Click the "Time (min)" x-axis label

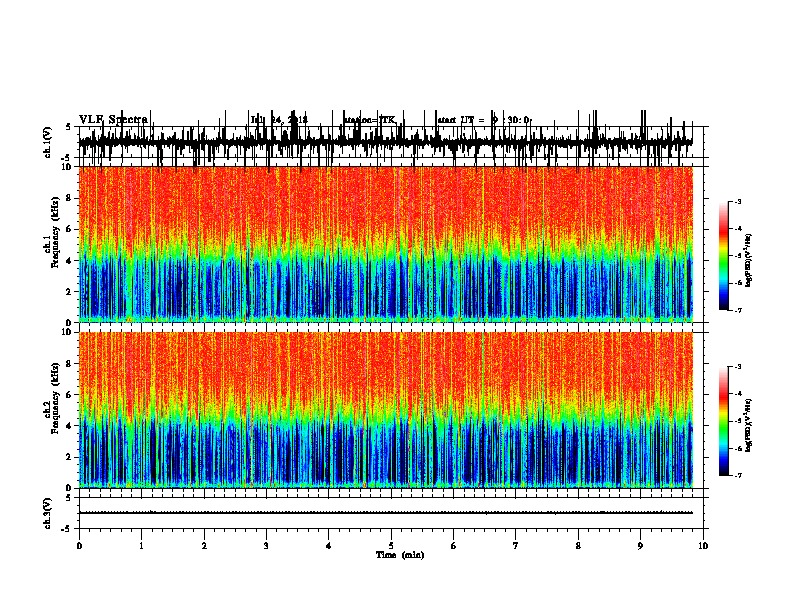(400, 555)
